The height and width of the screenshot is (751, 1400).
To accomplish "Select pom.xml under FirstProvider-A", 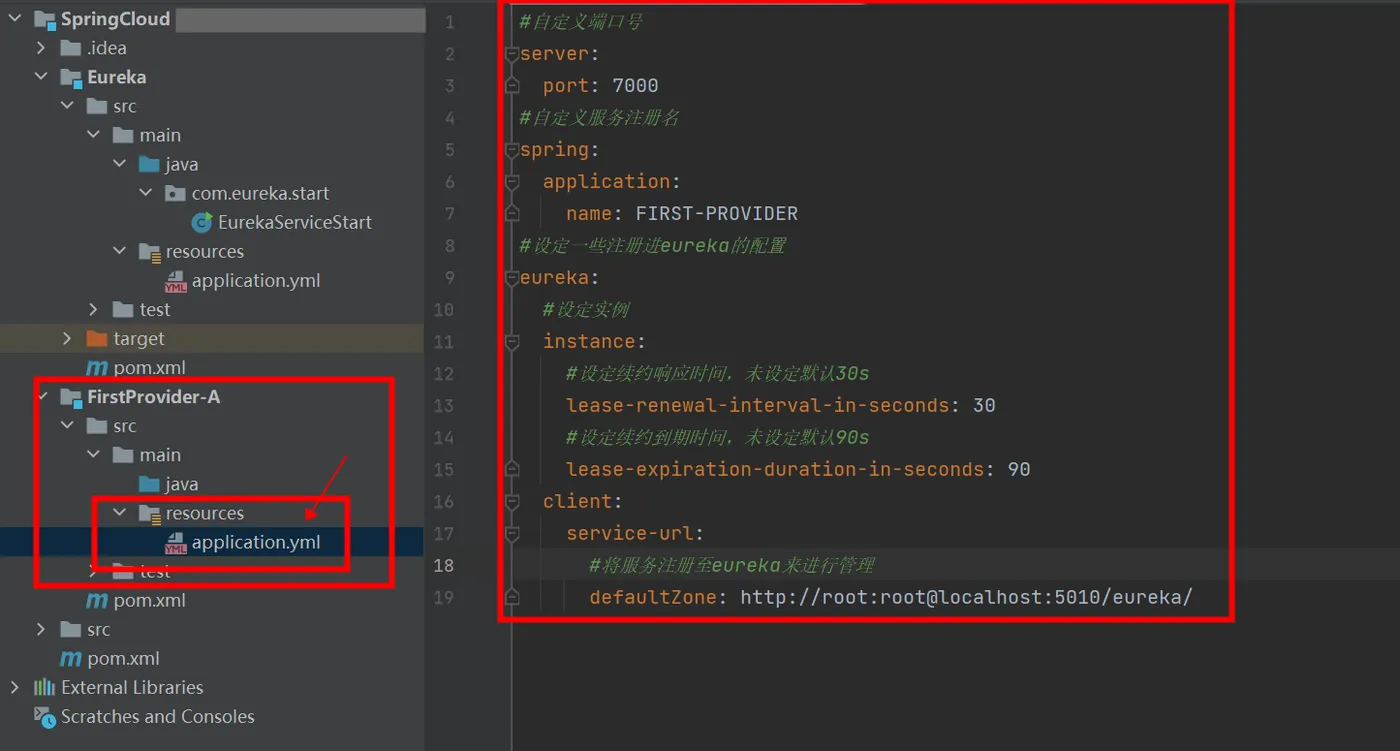I will (x=149, y=601).
